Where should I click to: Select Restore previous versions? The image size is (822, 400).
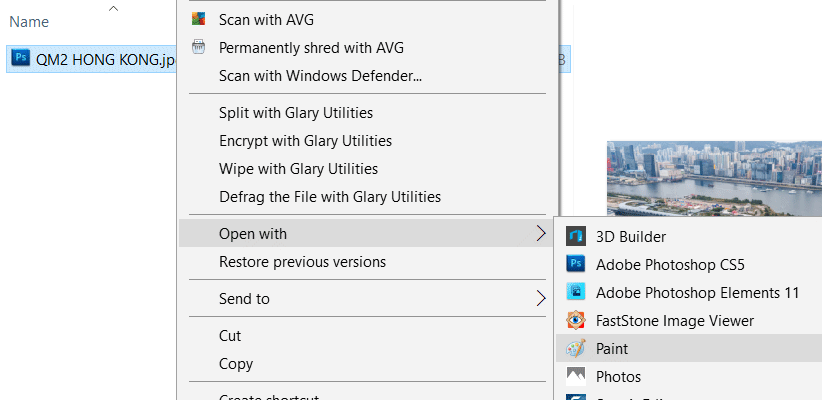click(302, 262)
